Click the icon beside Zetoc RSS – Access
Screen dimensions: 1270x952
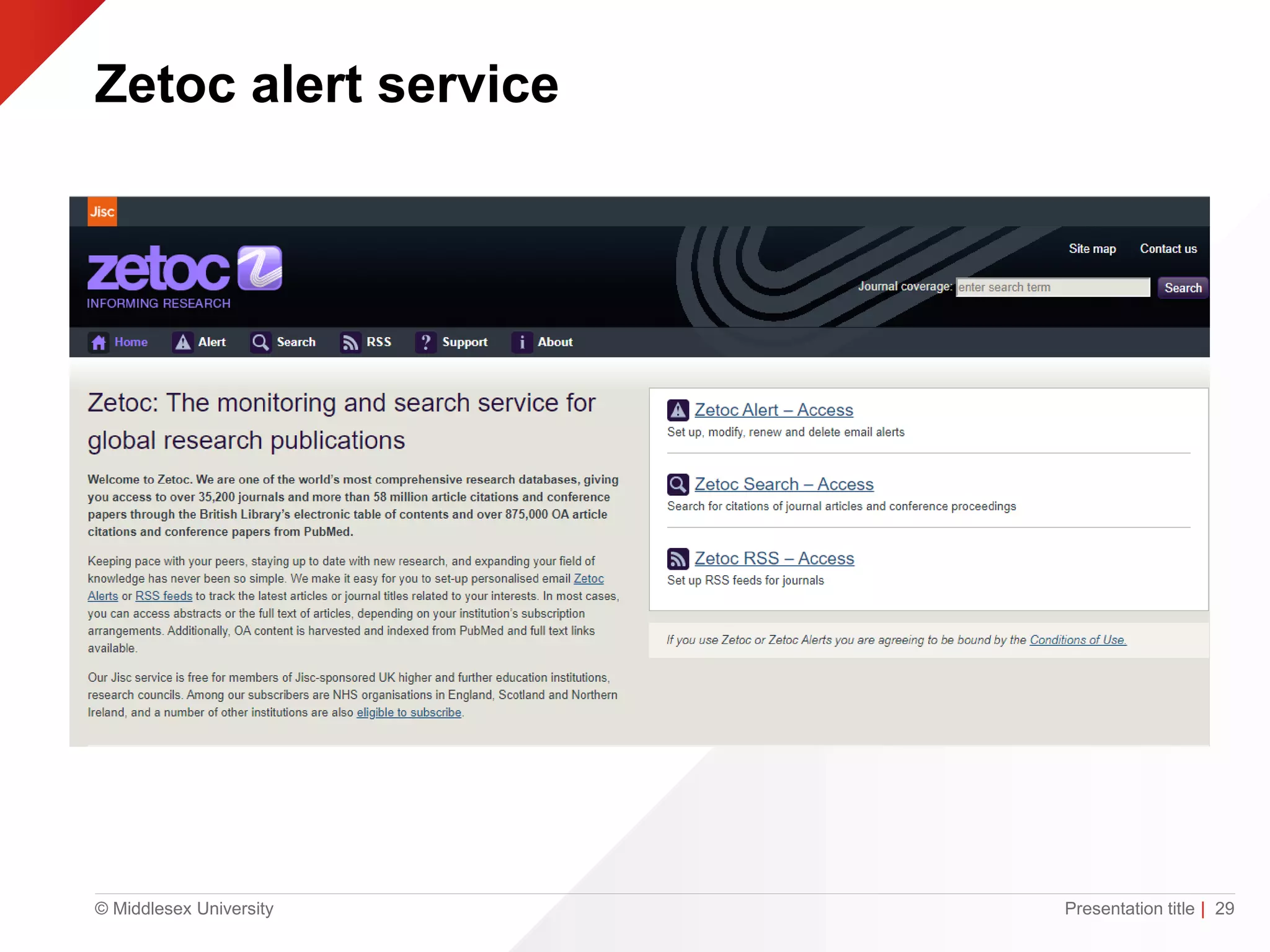click(x=678, y=558)
